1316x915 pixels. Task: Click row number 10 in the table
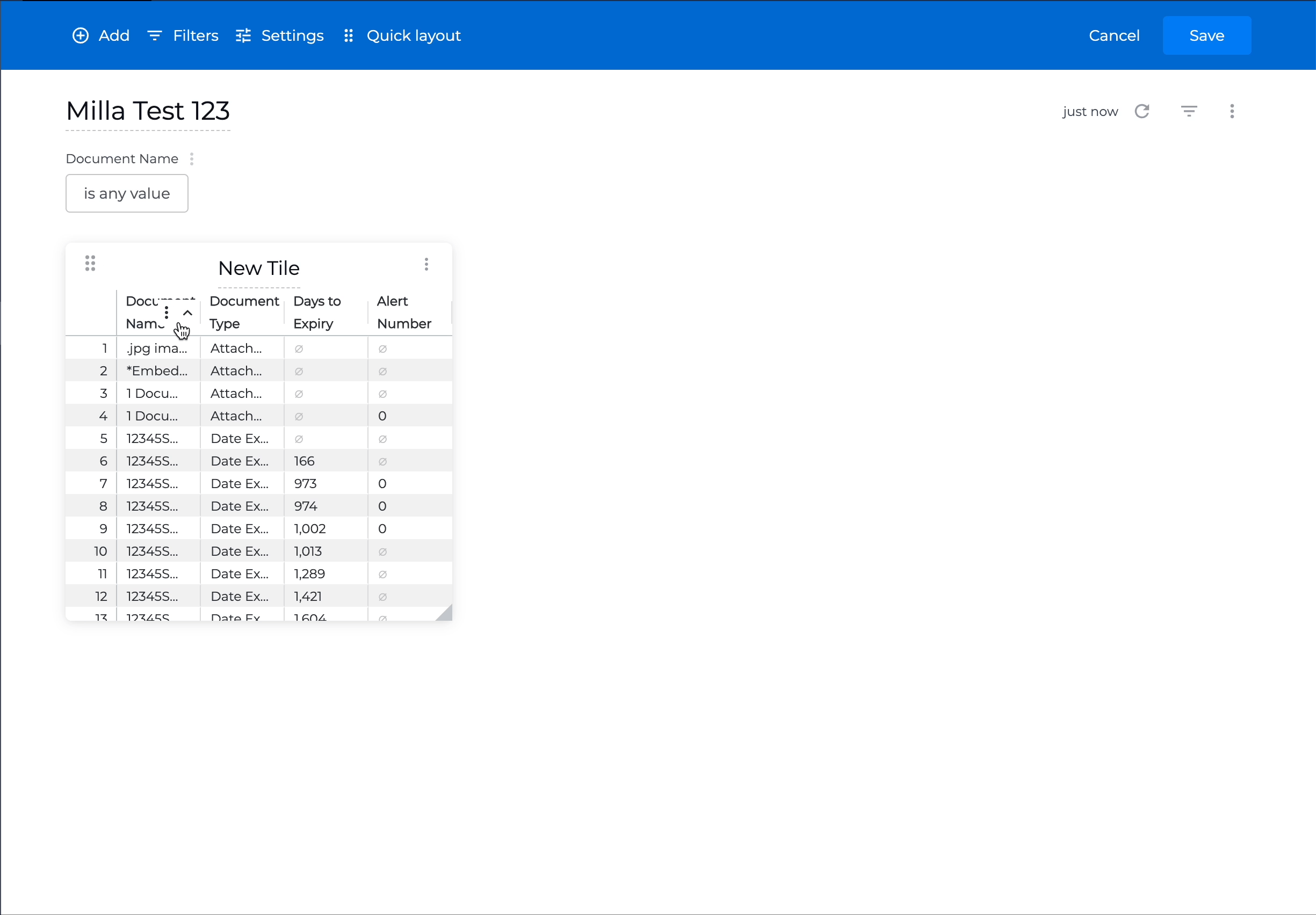point(100,551)
